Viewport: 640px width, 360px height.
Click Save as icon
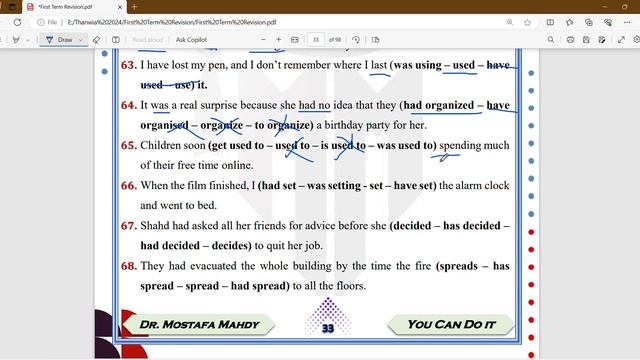[x=602, y=40]
